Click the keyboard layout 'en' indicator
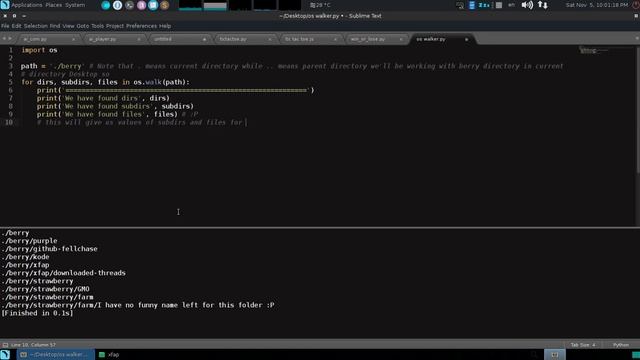 (511, 5)
